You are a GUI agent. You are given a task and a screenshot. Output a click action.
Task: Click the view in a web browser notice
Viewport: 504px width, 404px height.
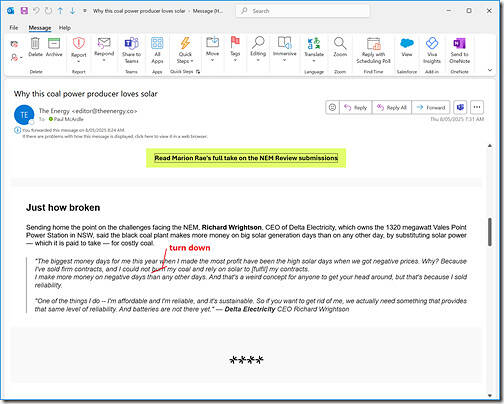115,136
